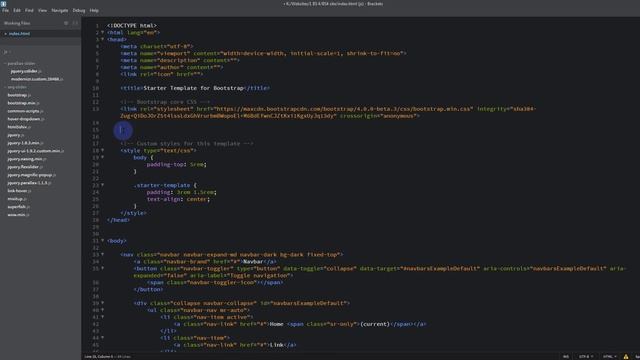Open the Help menu
The width and height of the screenshot is (640, 360).
click(x=94, y=10)
